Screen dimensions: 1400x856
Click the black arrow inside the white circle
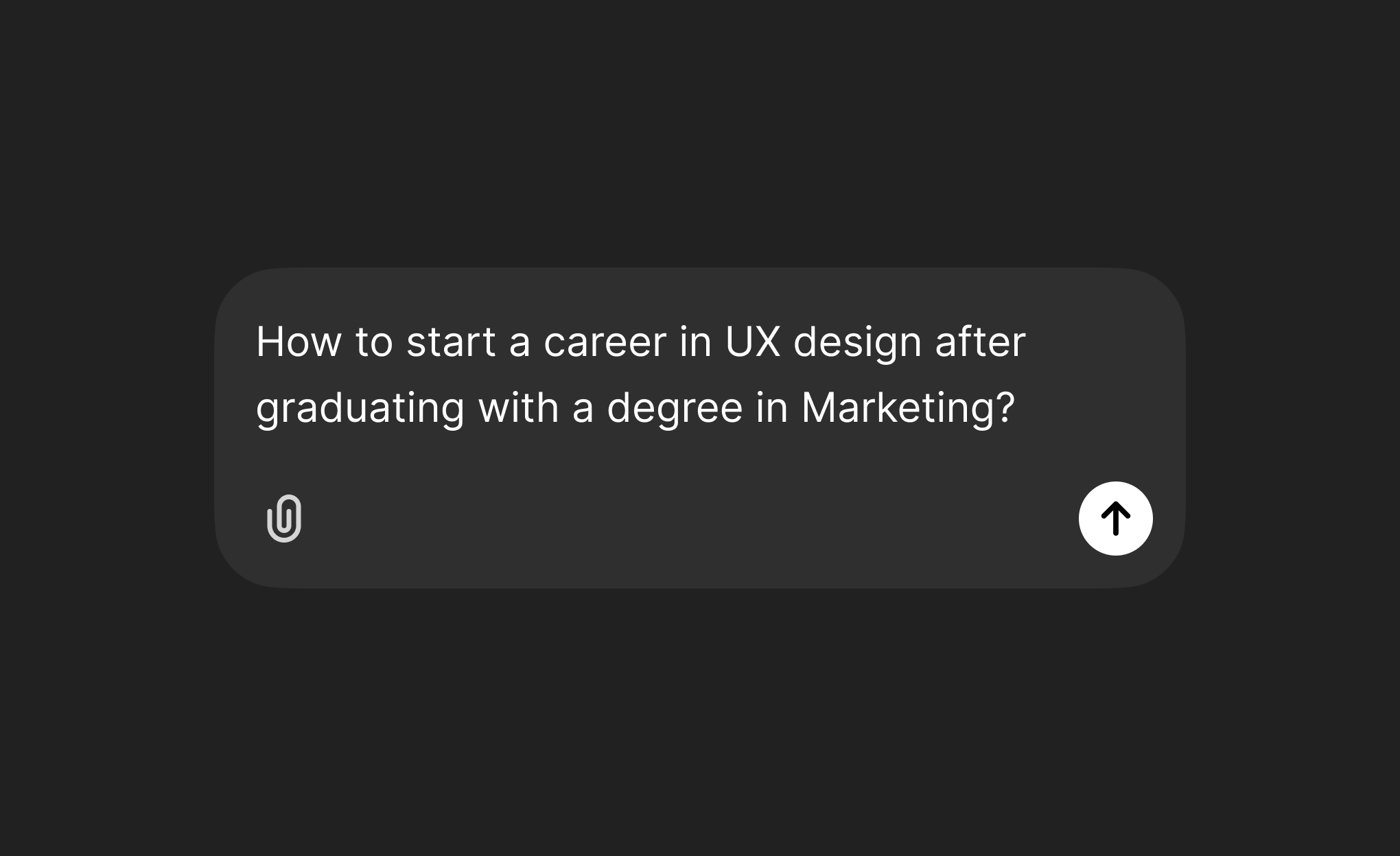(1115, 519)
